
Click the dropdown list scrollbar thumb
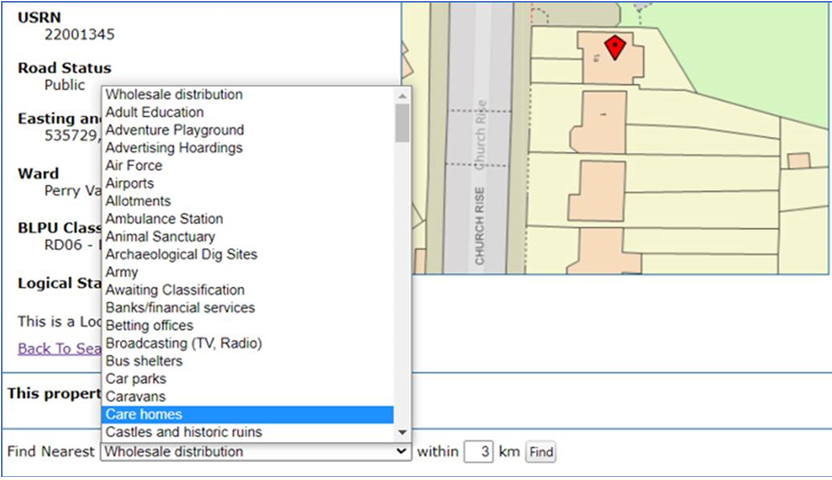coord(402,123)
